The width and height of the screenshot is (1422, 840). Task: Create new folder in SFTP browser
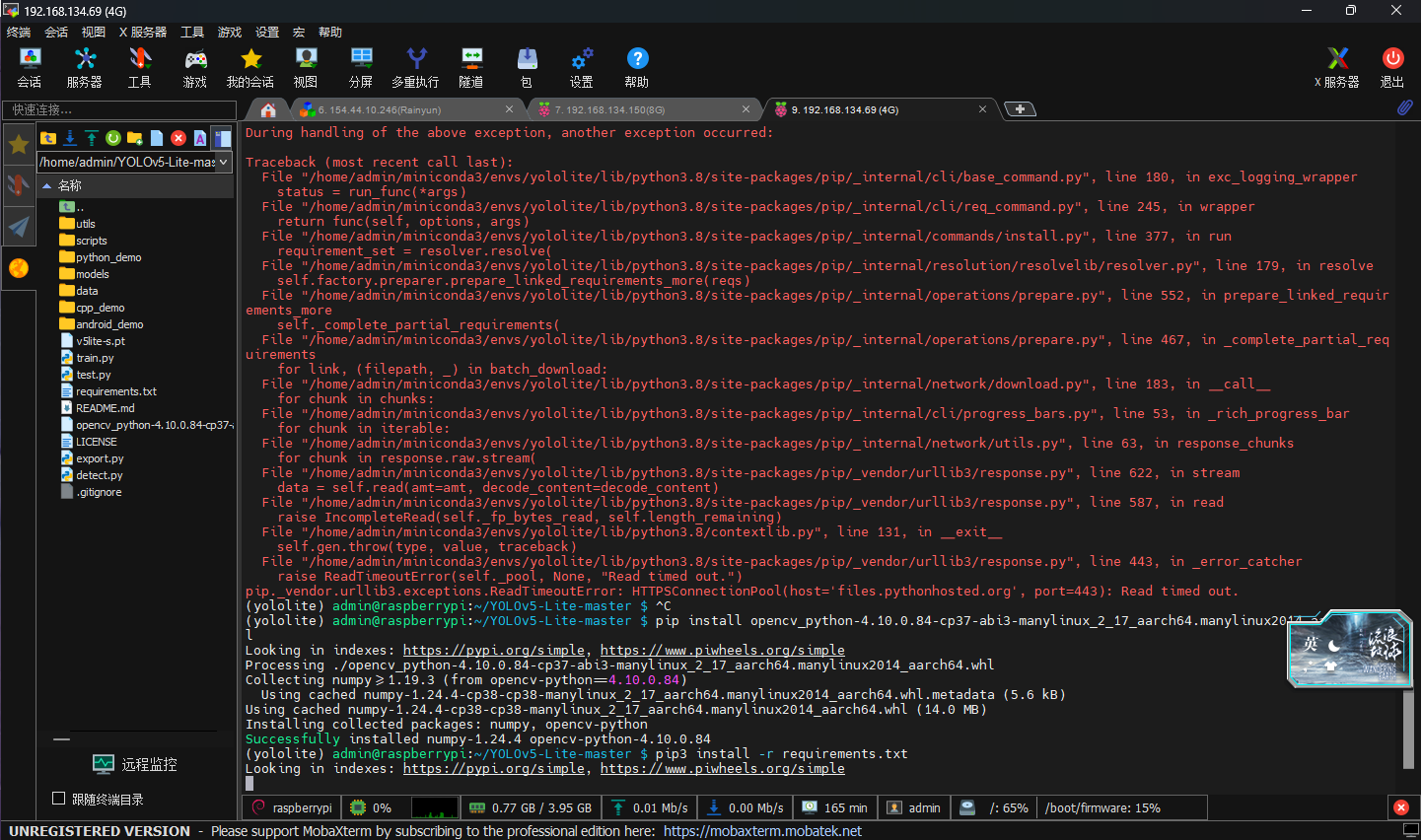click(x=135, y=138)
